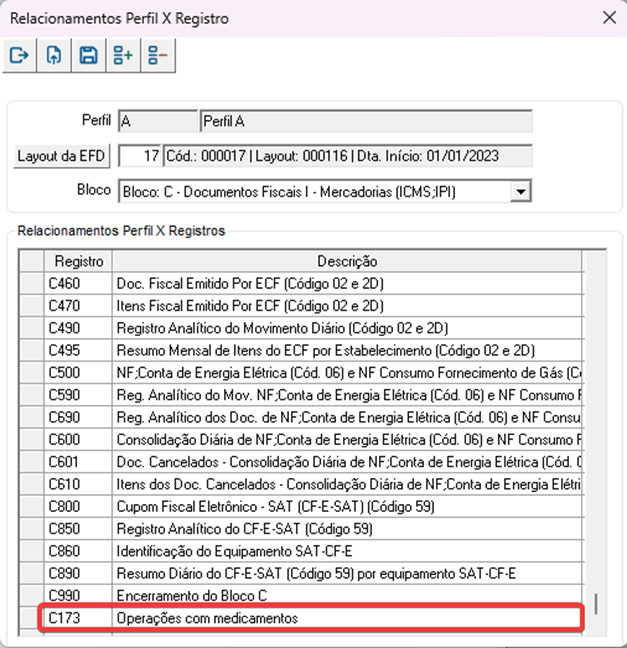Select the C800 registro cell
This screenshot has width=627, height=648.
[78, 507]
